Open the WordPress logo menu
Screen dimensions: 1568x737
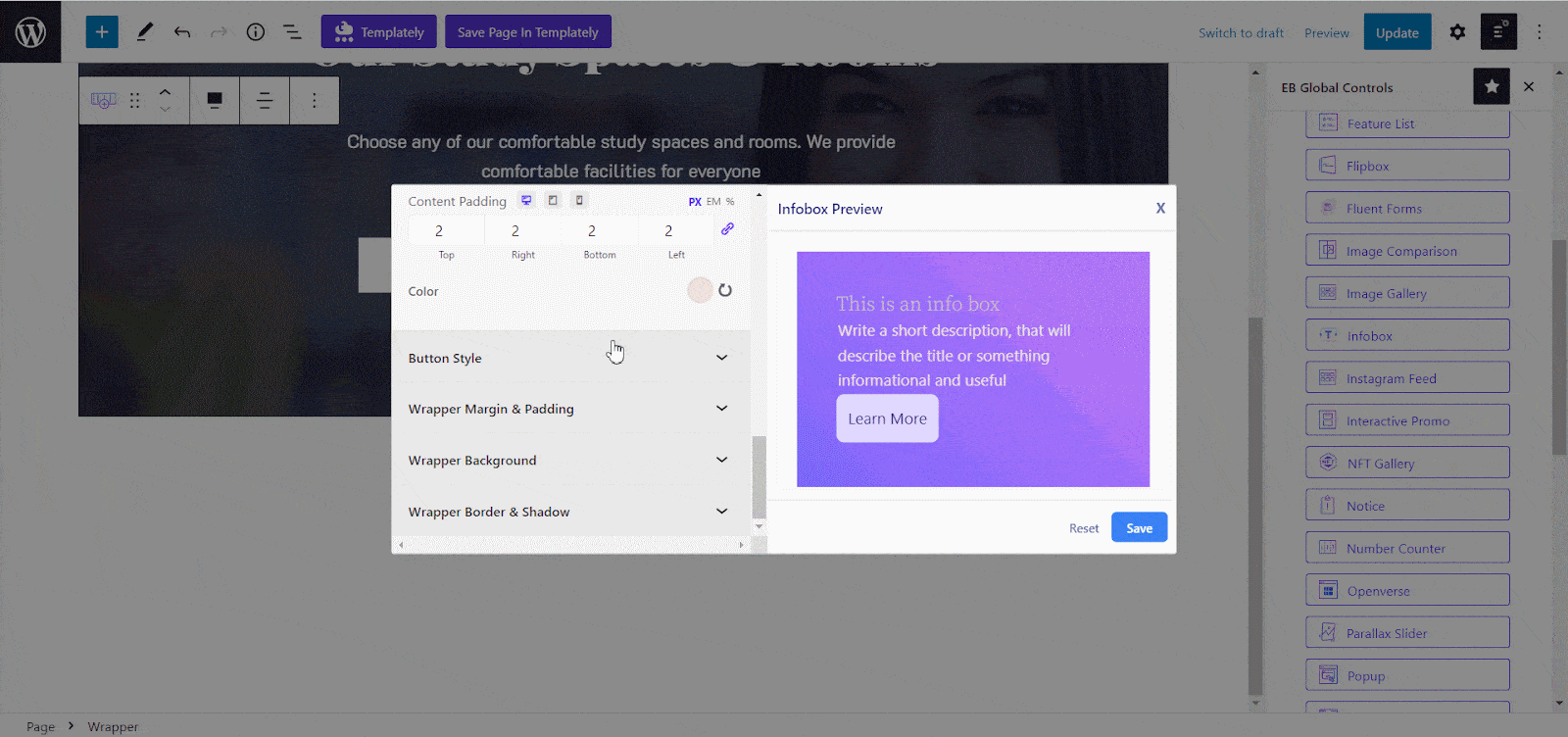(30, 31)
